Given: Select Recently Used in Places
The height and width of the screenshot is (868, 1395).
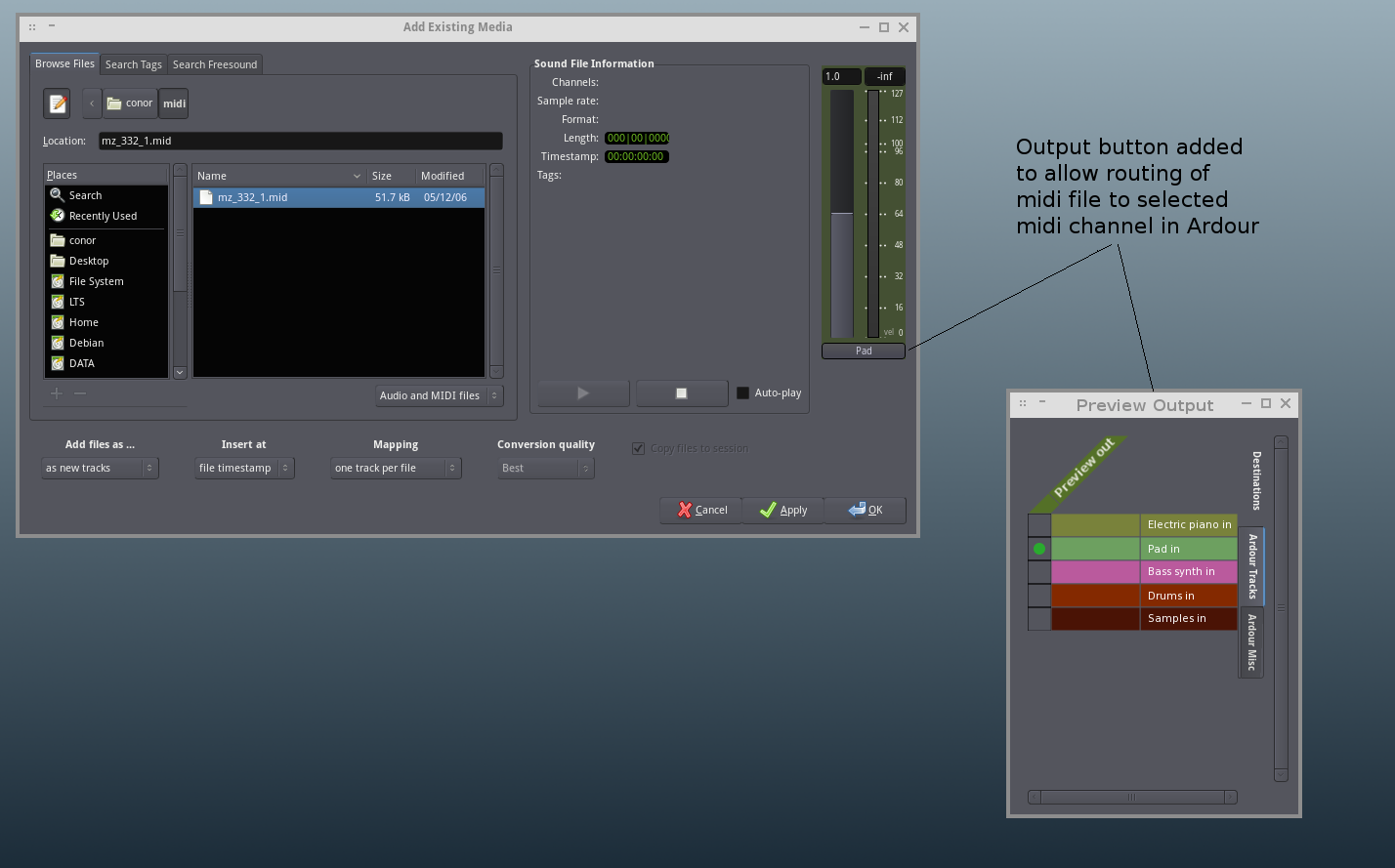Looking at the screenshot, I should coord(103,216).
